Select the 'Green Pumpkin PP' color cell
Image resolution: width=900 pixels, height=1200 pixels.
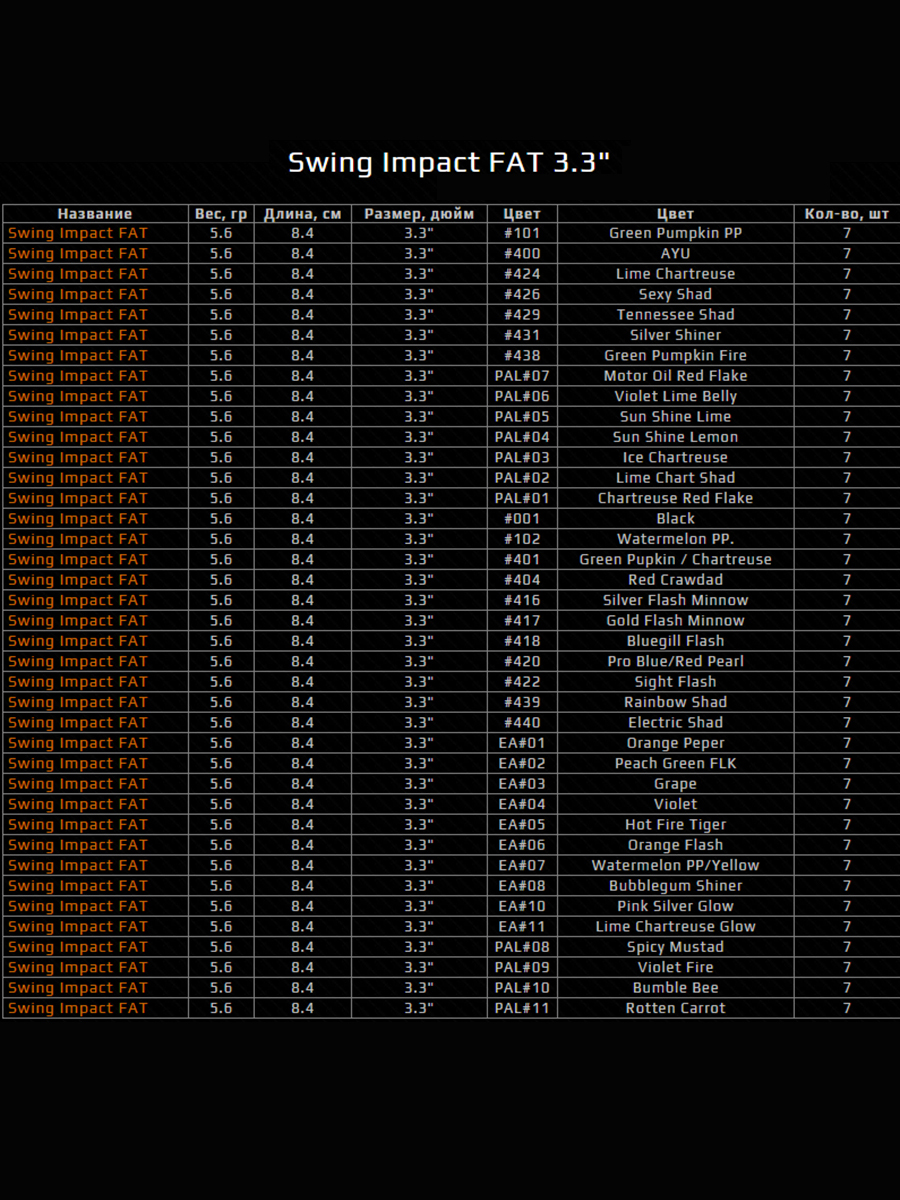point(676,233)
